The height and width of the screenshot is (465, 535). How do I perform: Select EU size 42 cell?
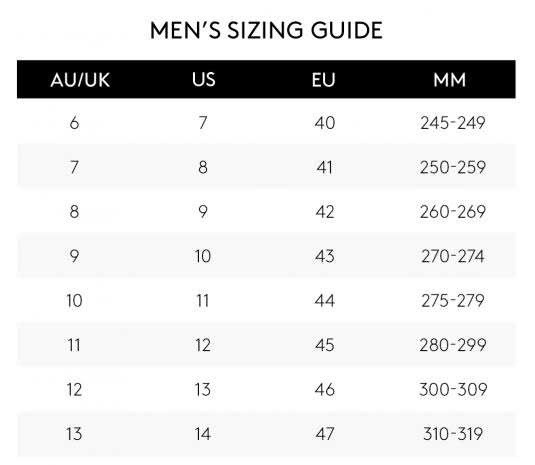325,212
